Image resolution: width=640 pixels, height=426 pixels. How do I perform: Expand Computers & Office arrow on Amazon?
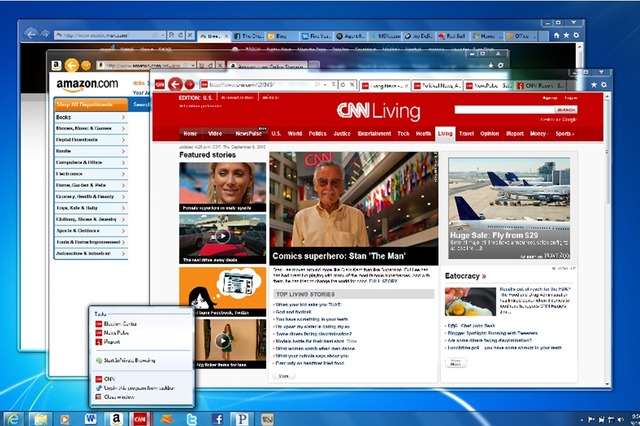pos(123,162)
